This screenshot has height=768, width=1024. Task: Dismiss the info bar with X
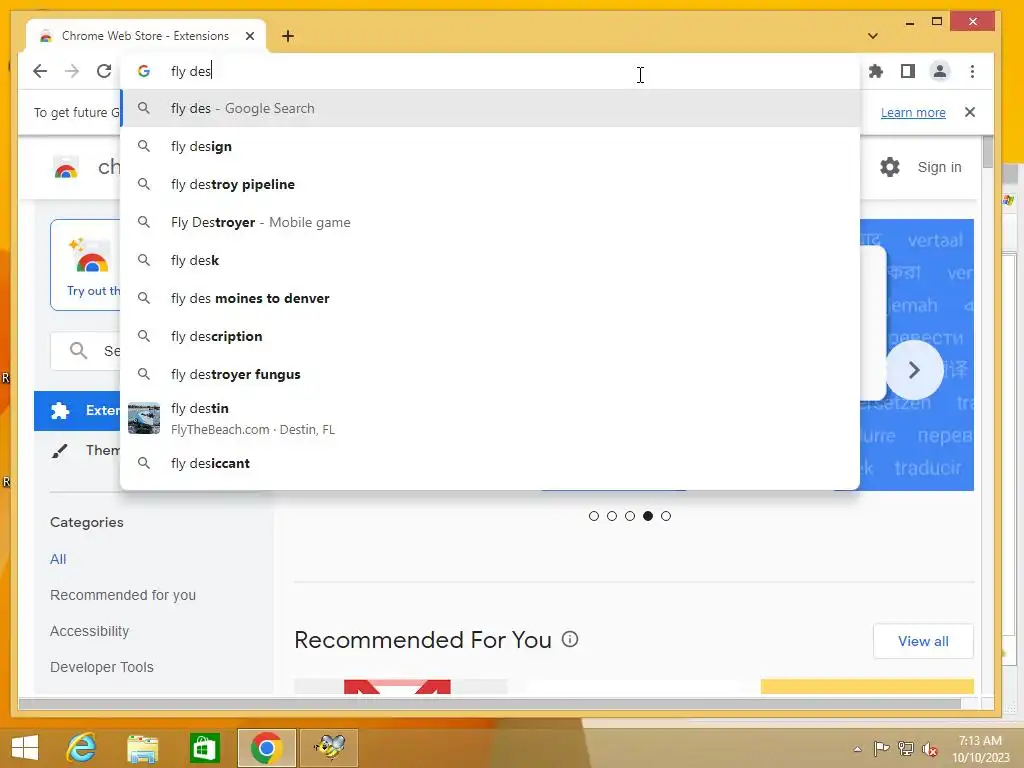tap(970, 112)
